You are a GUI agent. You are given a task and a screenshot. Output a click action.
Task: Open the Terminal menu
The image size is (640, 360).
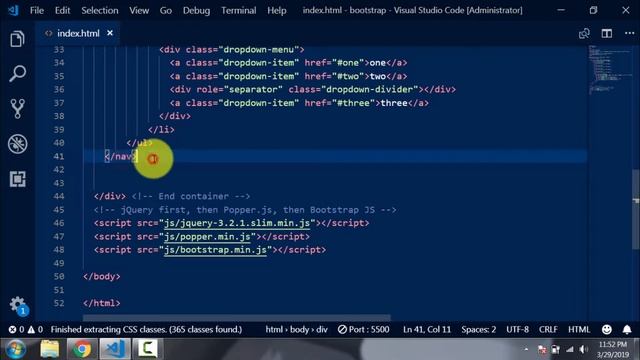point(239,10)
